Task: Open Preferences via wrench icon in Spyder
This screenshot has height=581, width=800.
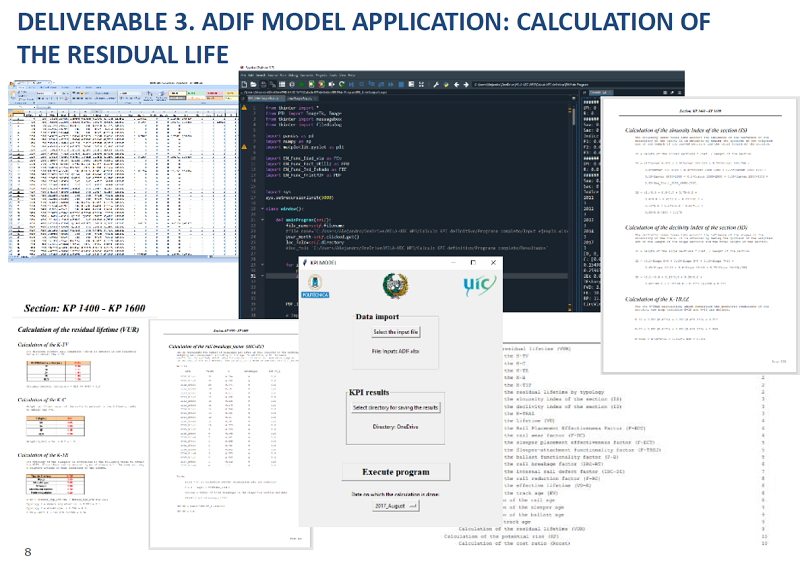Action: pos(436,84)
